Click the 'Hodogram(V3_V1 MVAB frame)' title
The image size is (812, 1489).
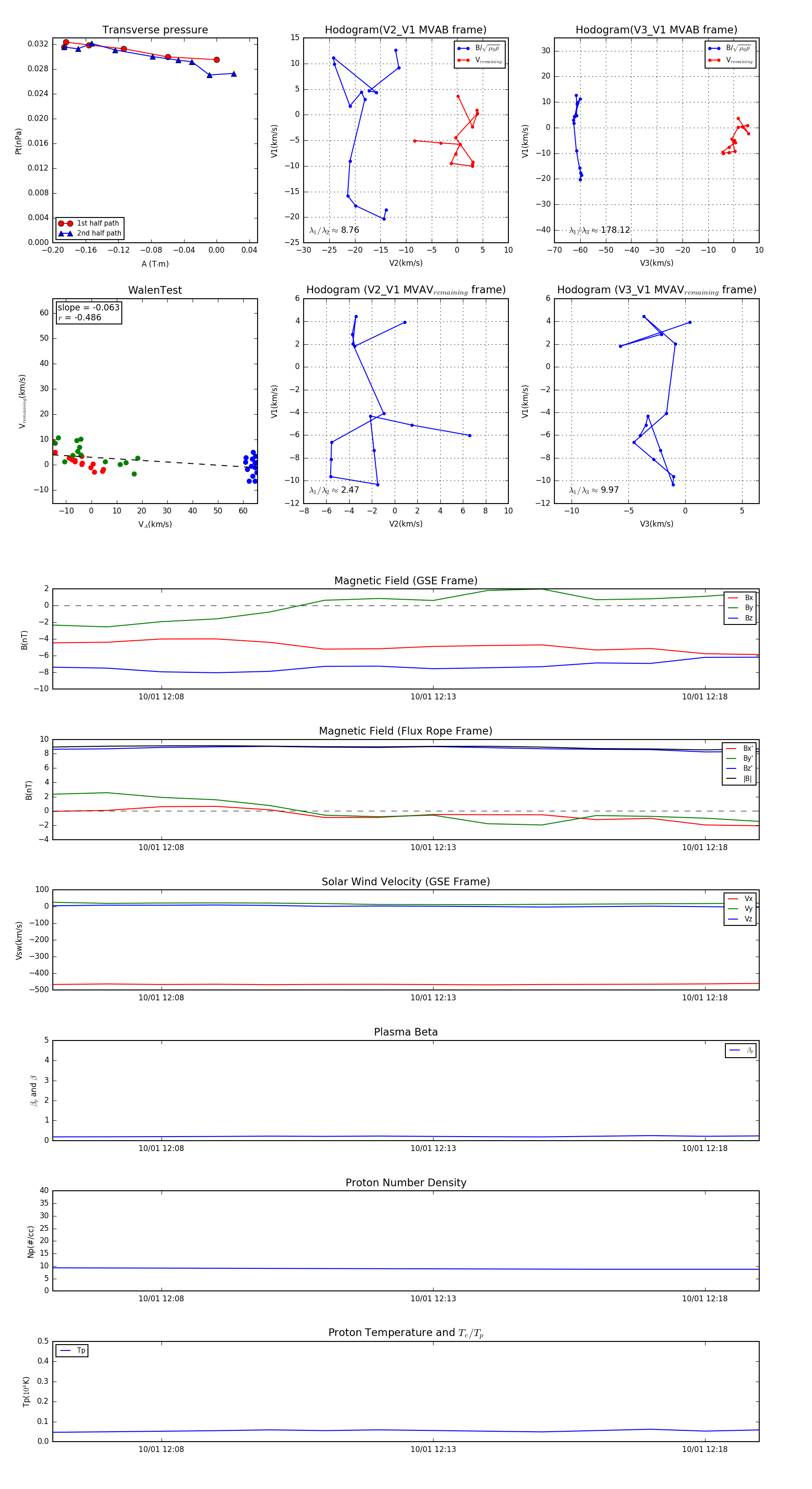pos(656,30)
